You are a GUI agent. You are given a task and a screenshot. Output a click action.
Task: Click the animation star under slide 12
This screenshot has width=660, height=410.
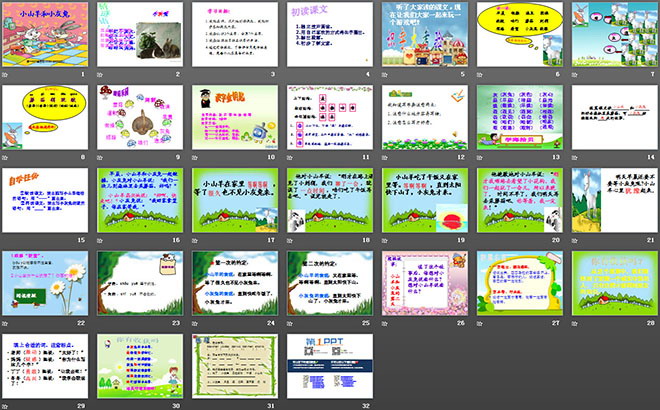click(x=385, y=157)
